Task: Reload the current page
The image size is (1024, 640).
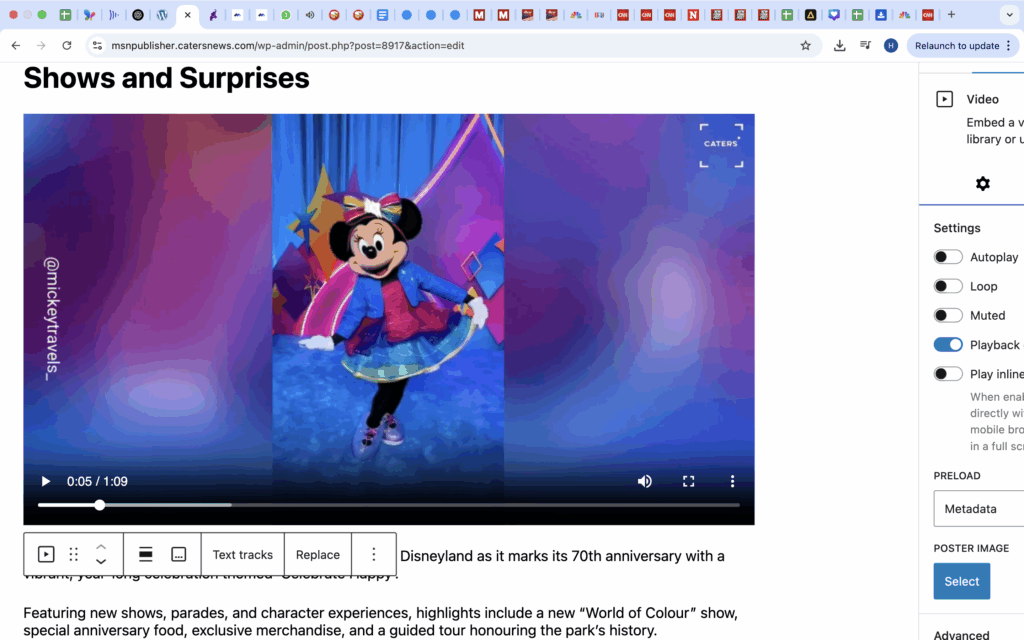Action: click(67, 46)
